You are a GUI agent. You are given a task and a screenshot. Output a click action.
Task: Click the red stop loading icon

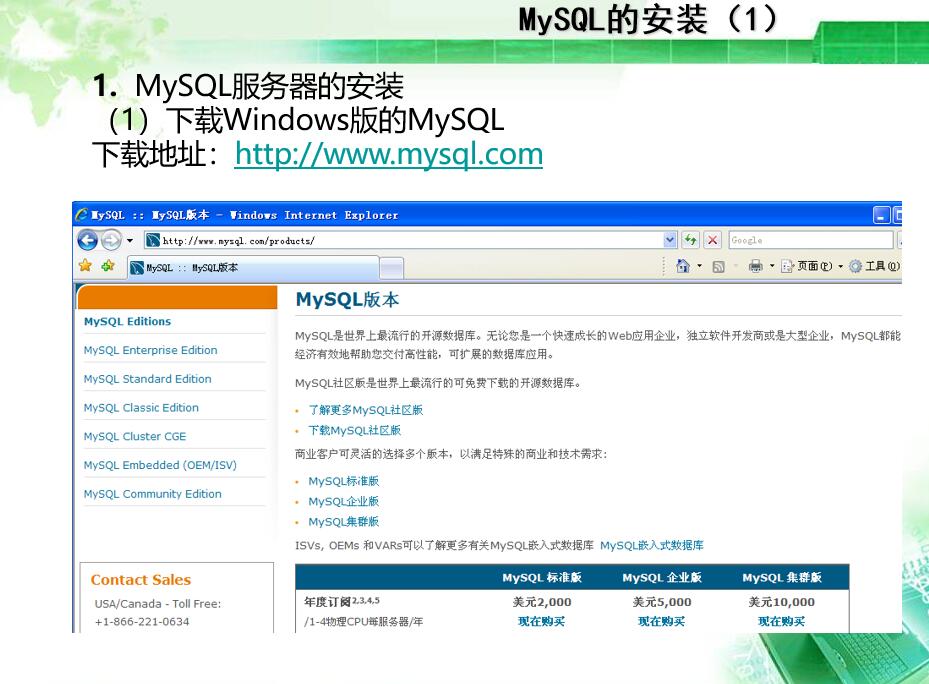[x=713, y=240]
